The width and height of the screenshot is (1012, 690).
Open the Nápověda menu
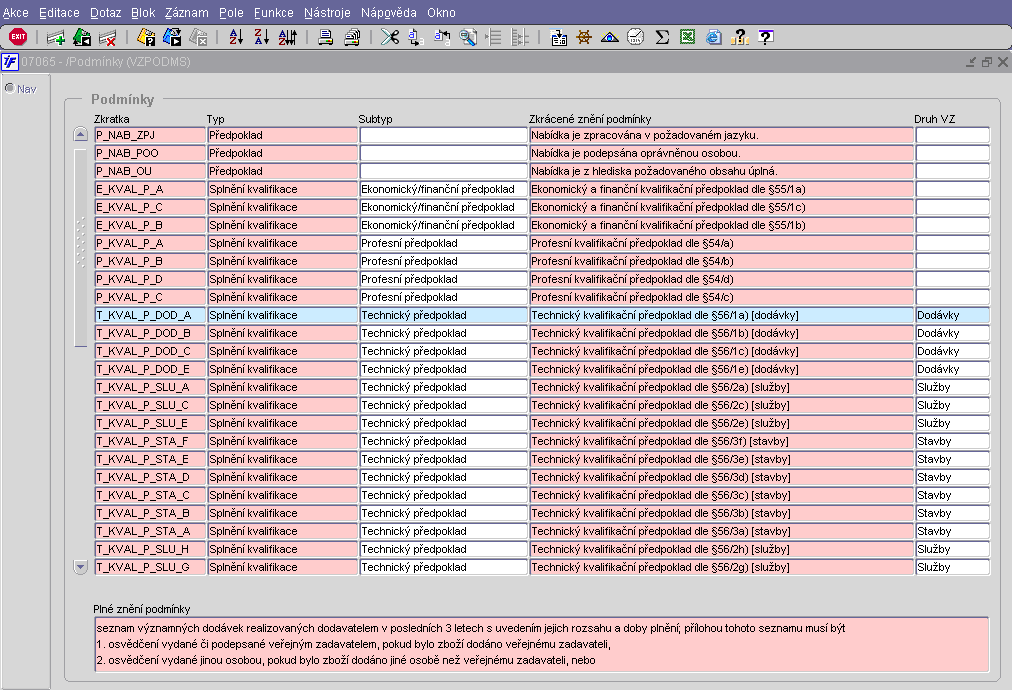click(389, 13)
